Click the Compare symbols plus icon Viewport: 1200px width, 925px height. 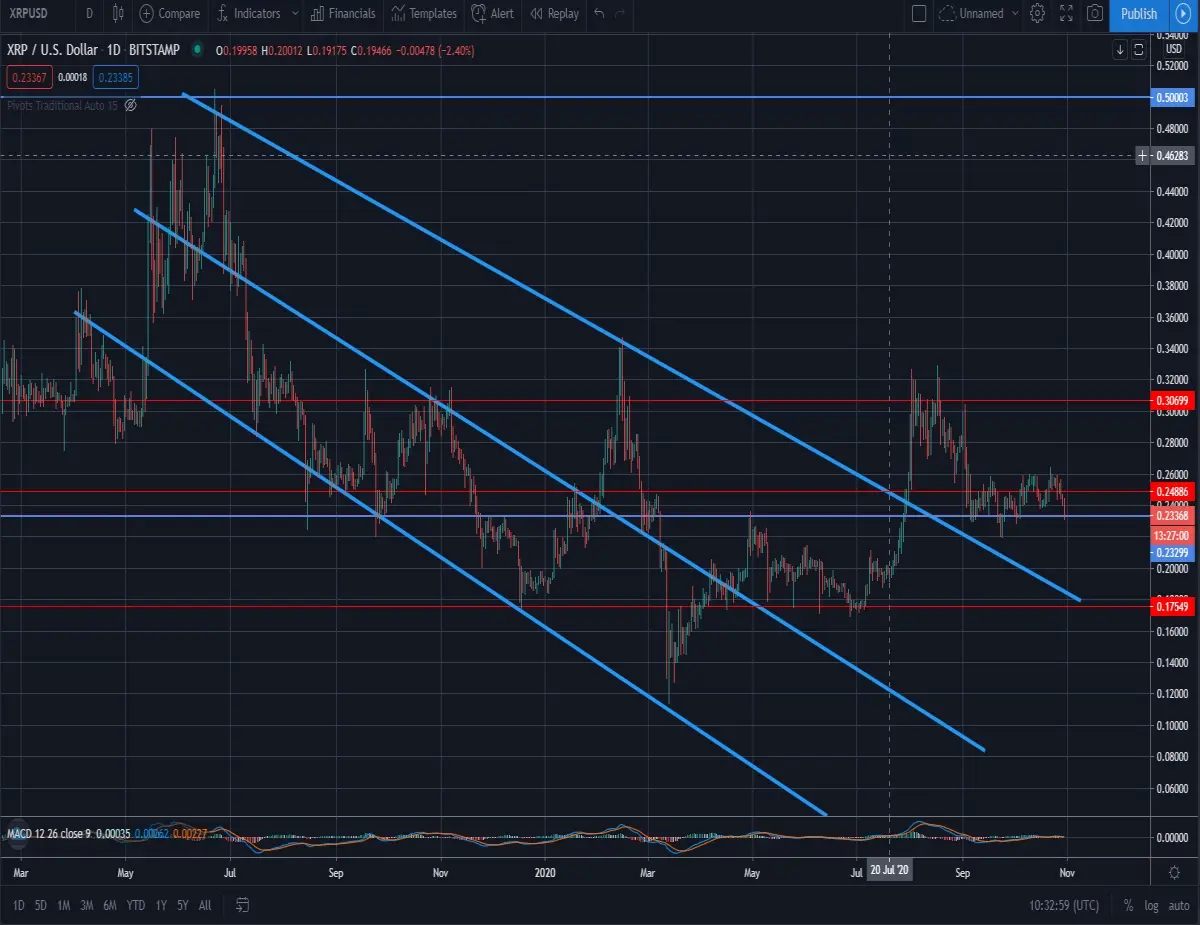point(147,14)
